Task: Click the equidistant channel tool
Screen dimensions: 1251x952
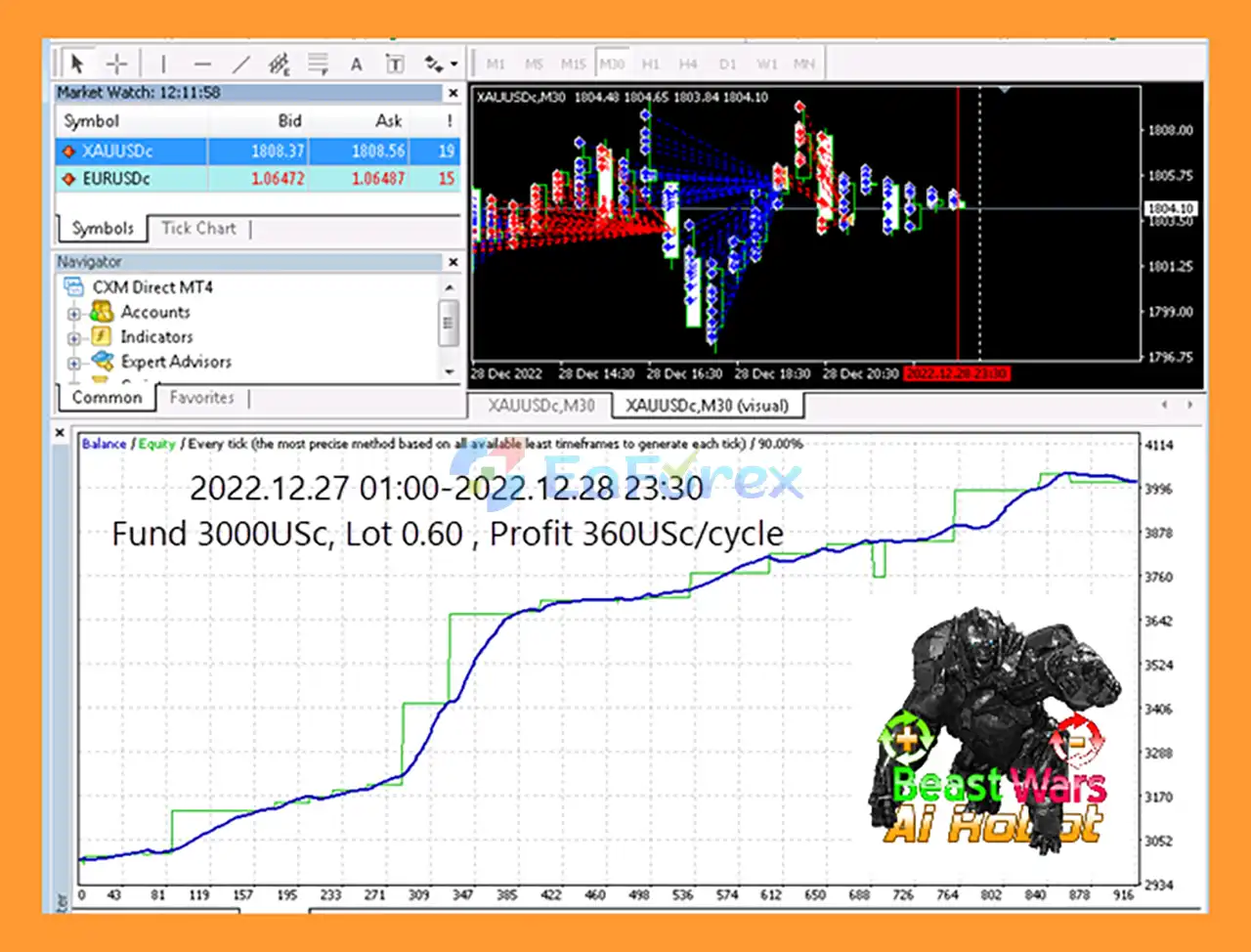Action: pos(280,65)
